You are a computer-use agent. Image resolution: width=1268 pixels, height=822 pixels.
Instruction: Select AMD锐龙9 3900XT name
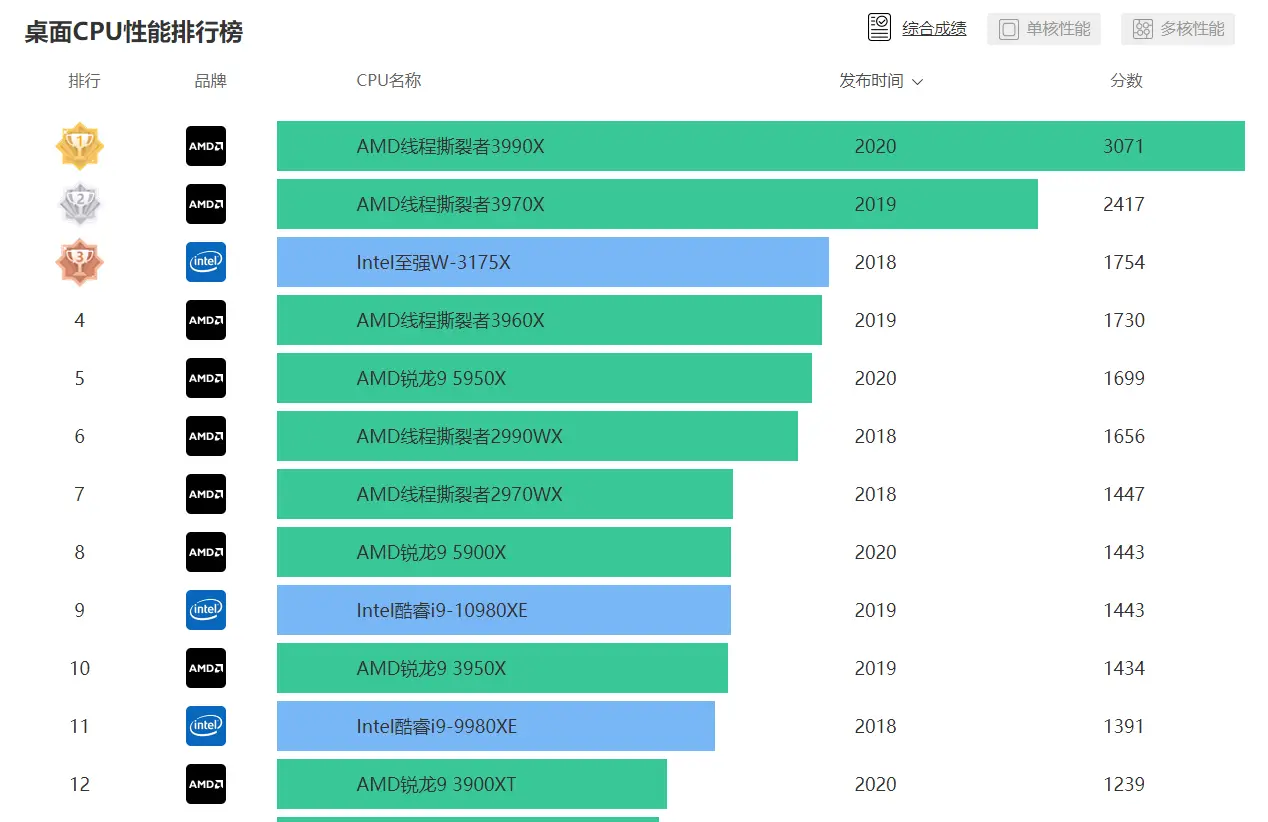click(x=437, y=784)
